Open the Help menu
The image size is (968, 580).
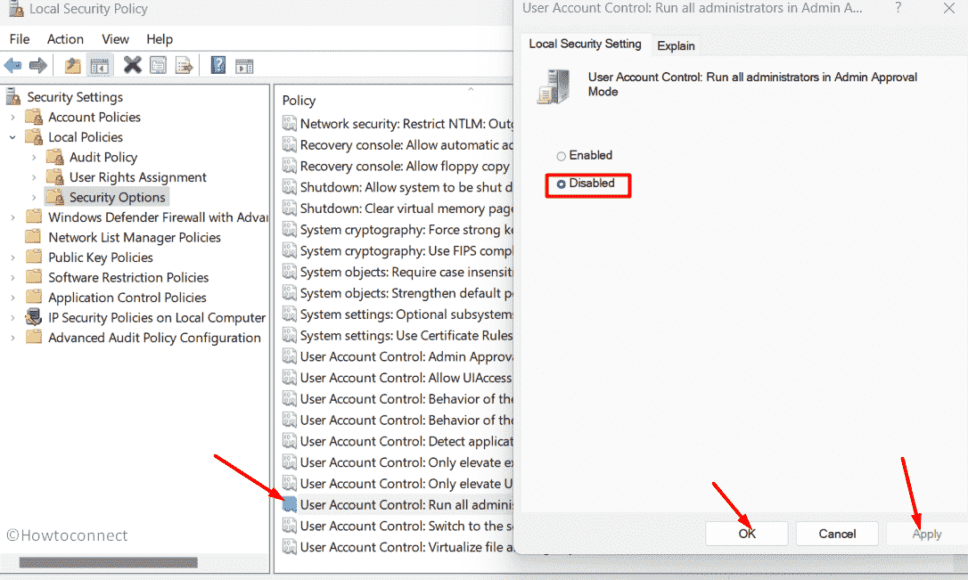[159, 39]
